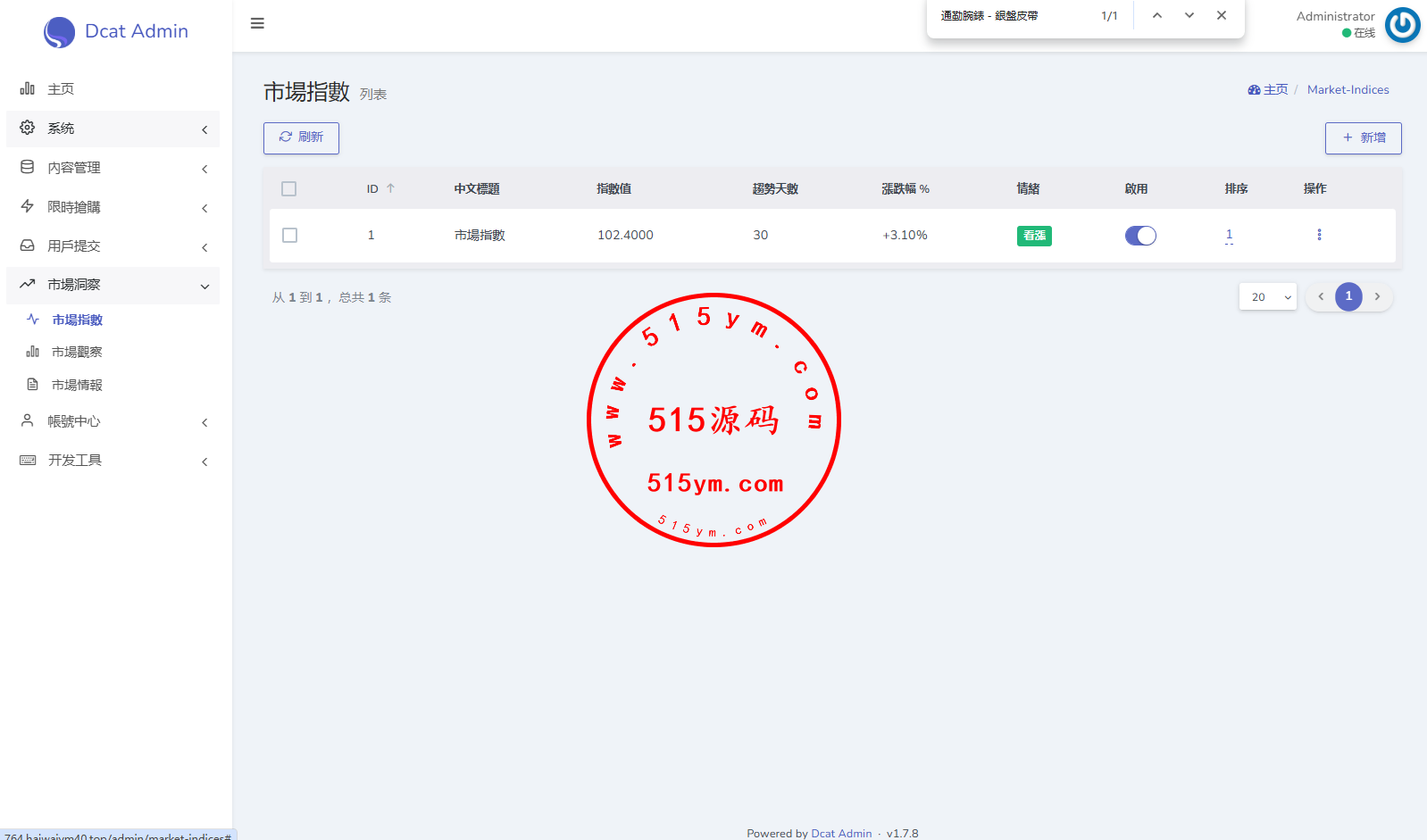
Task: Collapse the 市場洞察 sidebar menu
Action: (113, 285)
